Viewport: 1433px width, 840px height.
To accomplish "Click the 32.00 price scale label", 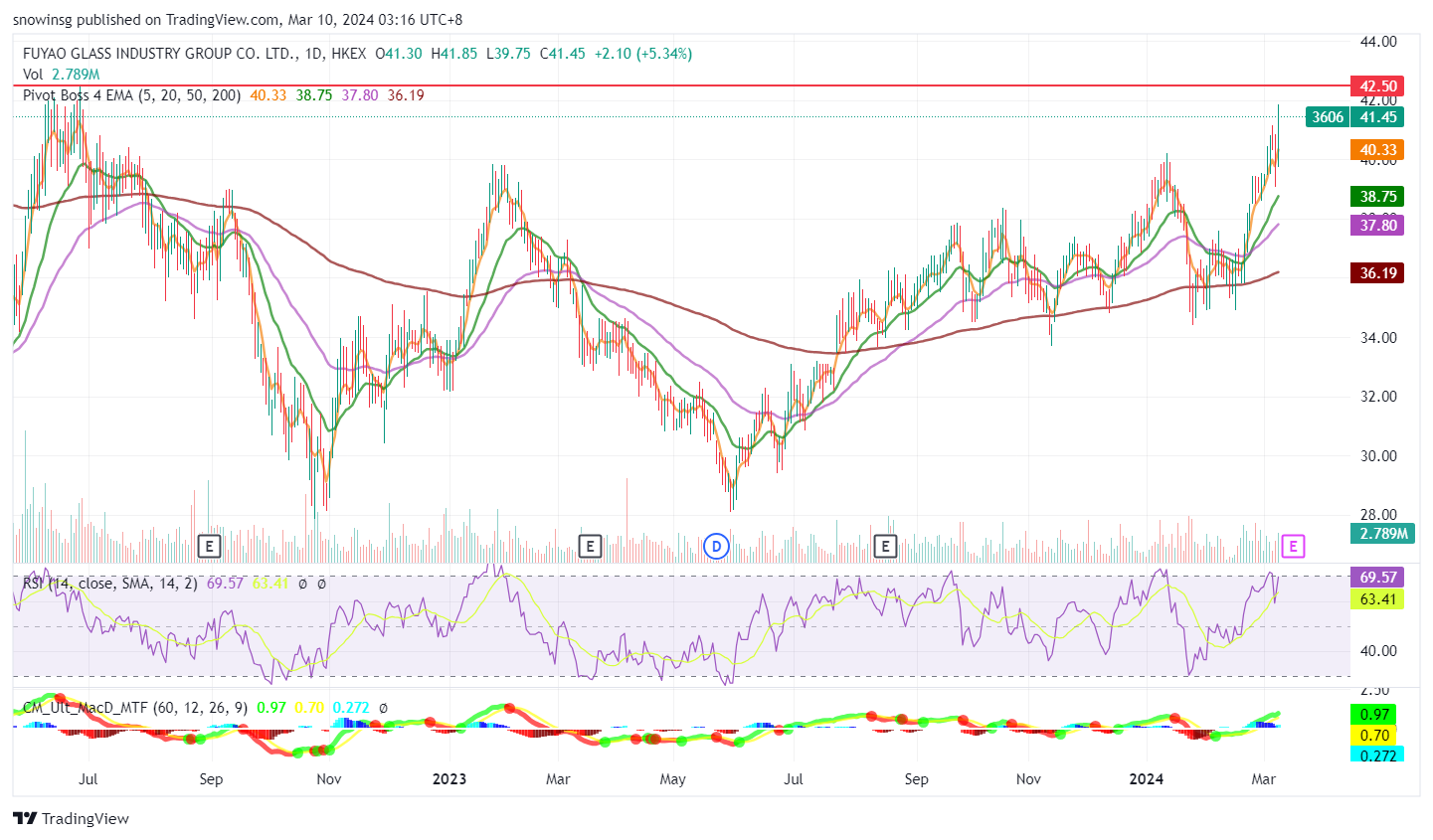I will (1378, 397).
